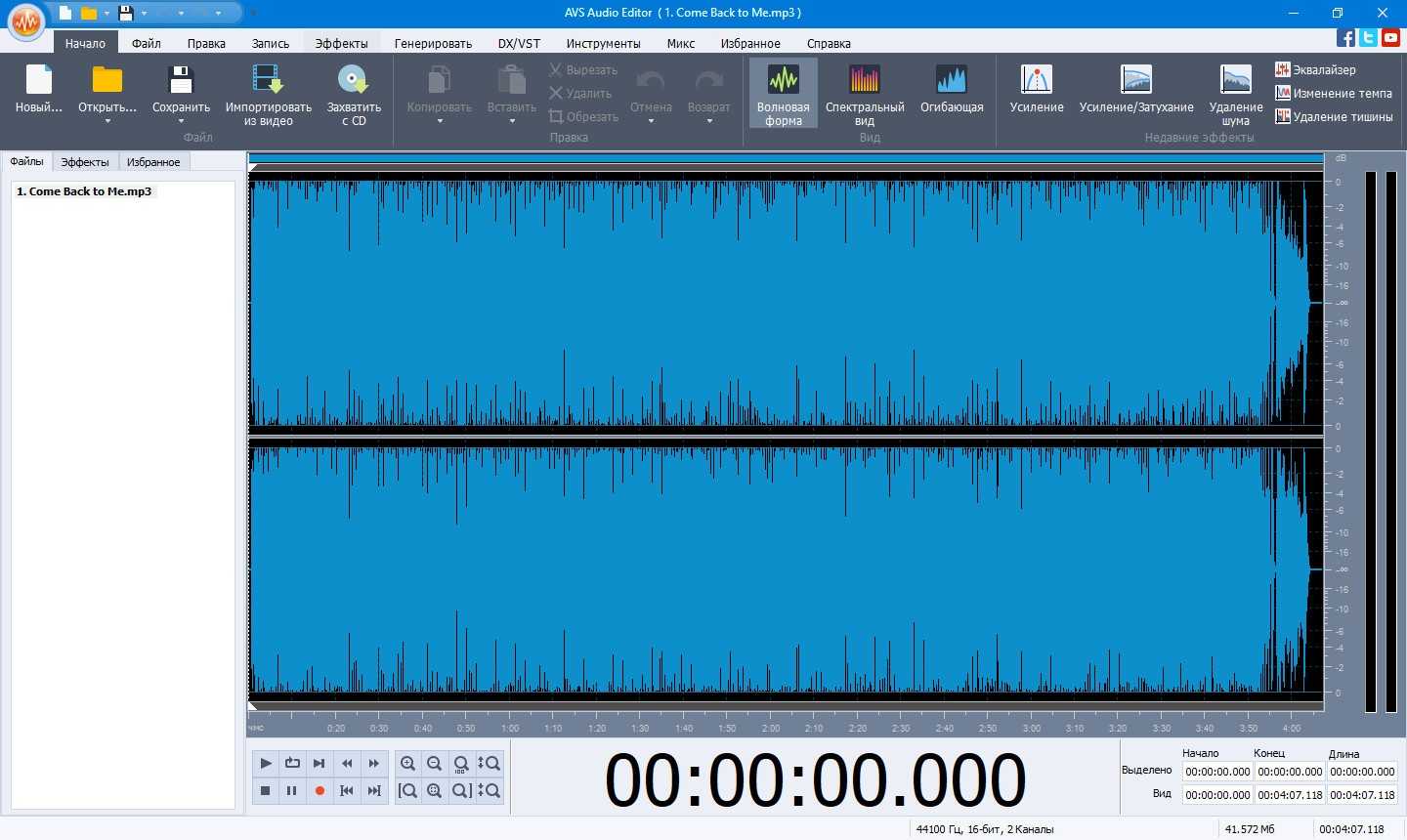Click the AVS application logo button
The width and height of the screenshot is (1407, 840).
(26, 21)
